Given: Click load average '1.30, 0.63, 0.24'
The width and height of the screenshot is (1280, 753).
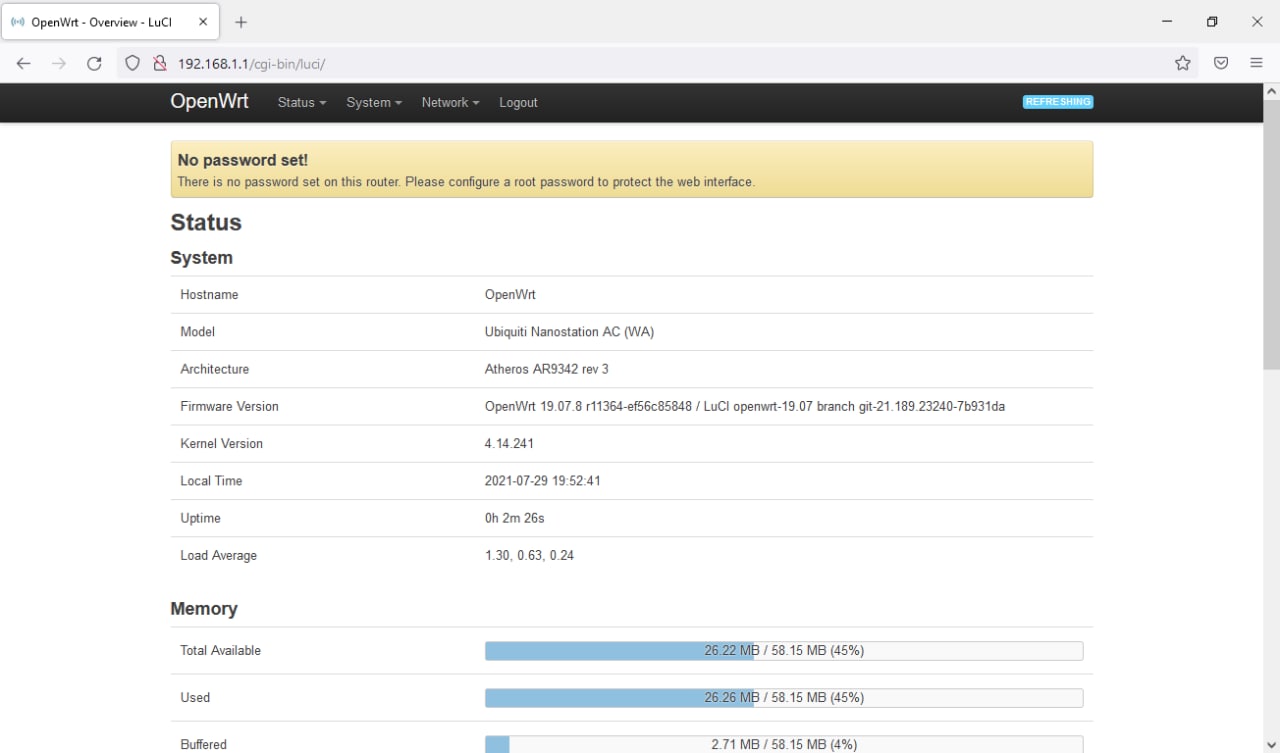Looking at the screenshot, I should pos(529,556).
